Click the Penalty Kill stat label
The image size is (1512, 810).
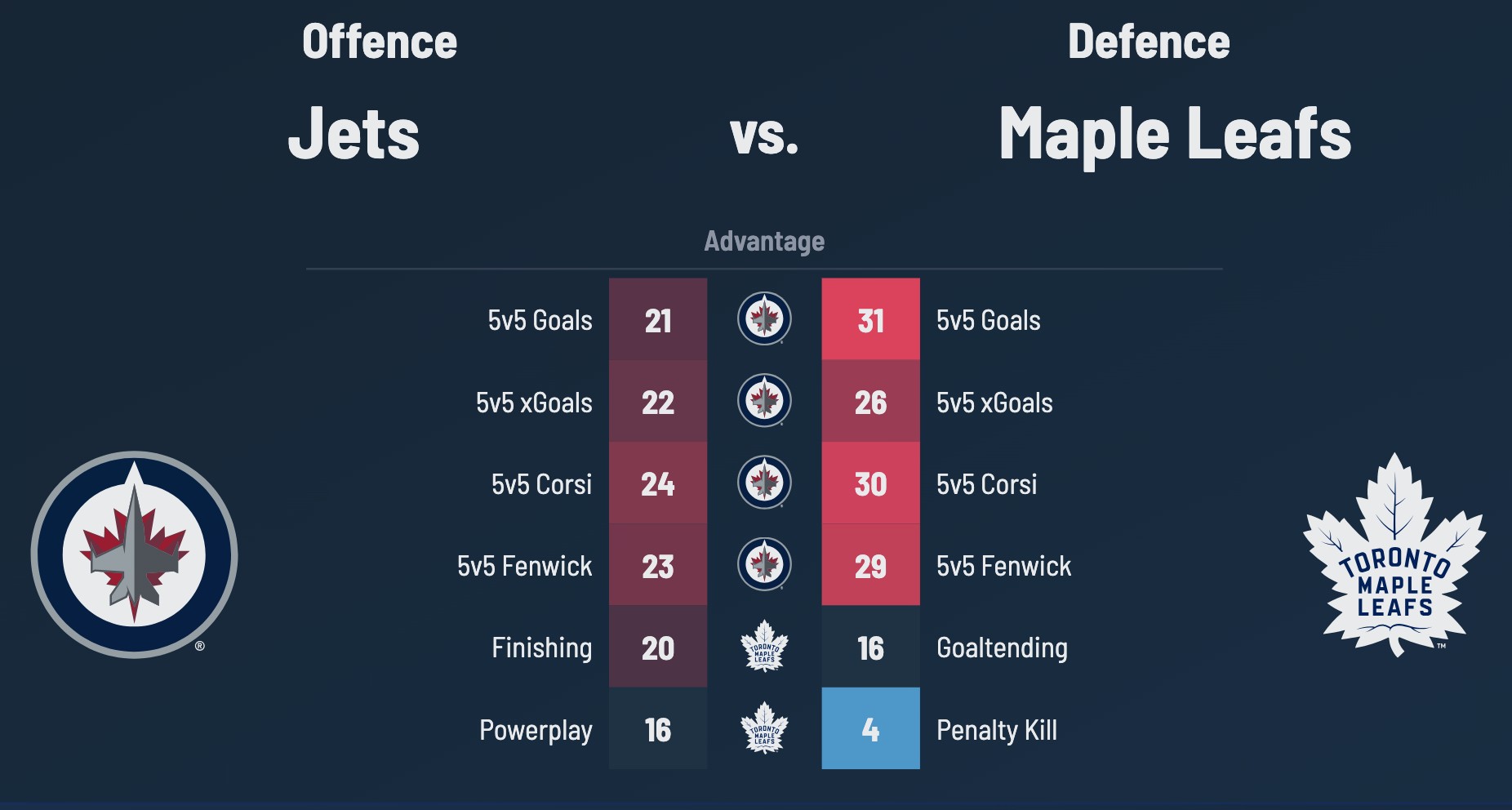pos(997,730)
